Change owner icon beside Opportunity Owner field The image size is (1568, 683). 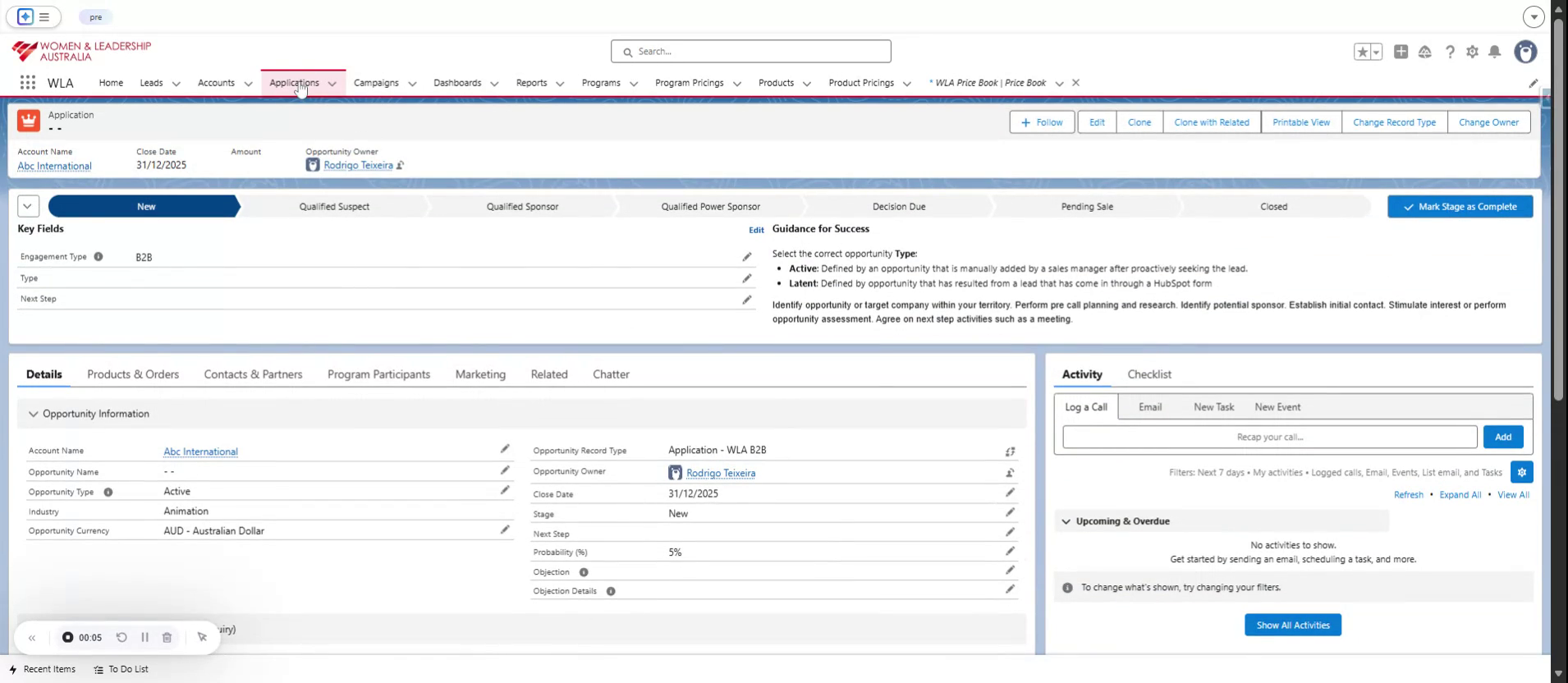(1011, 473)
